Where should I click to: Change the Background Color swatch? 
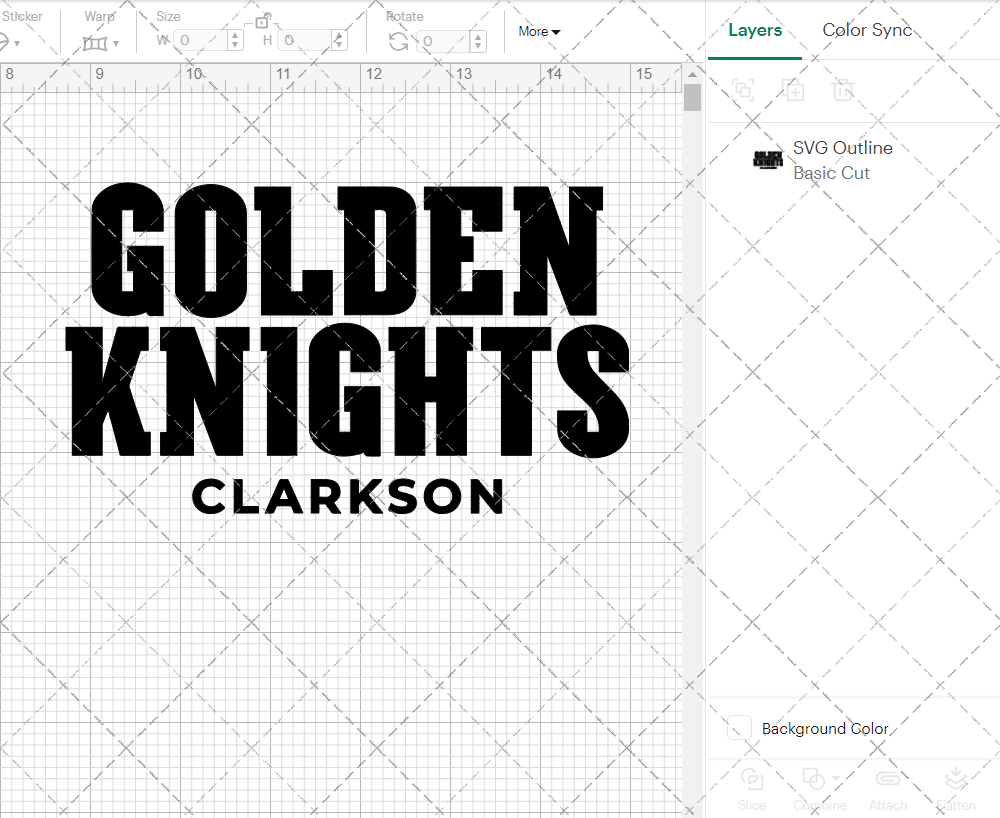point(740,728)
